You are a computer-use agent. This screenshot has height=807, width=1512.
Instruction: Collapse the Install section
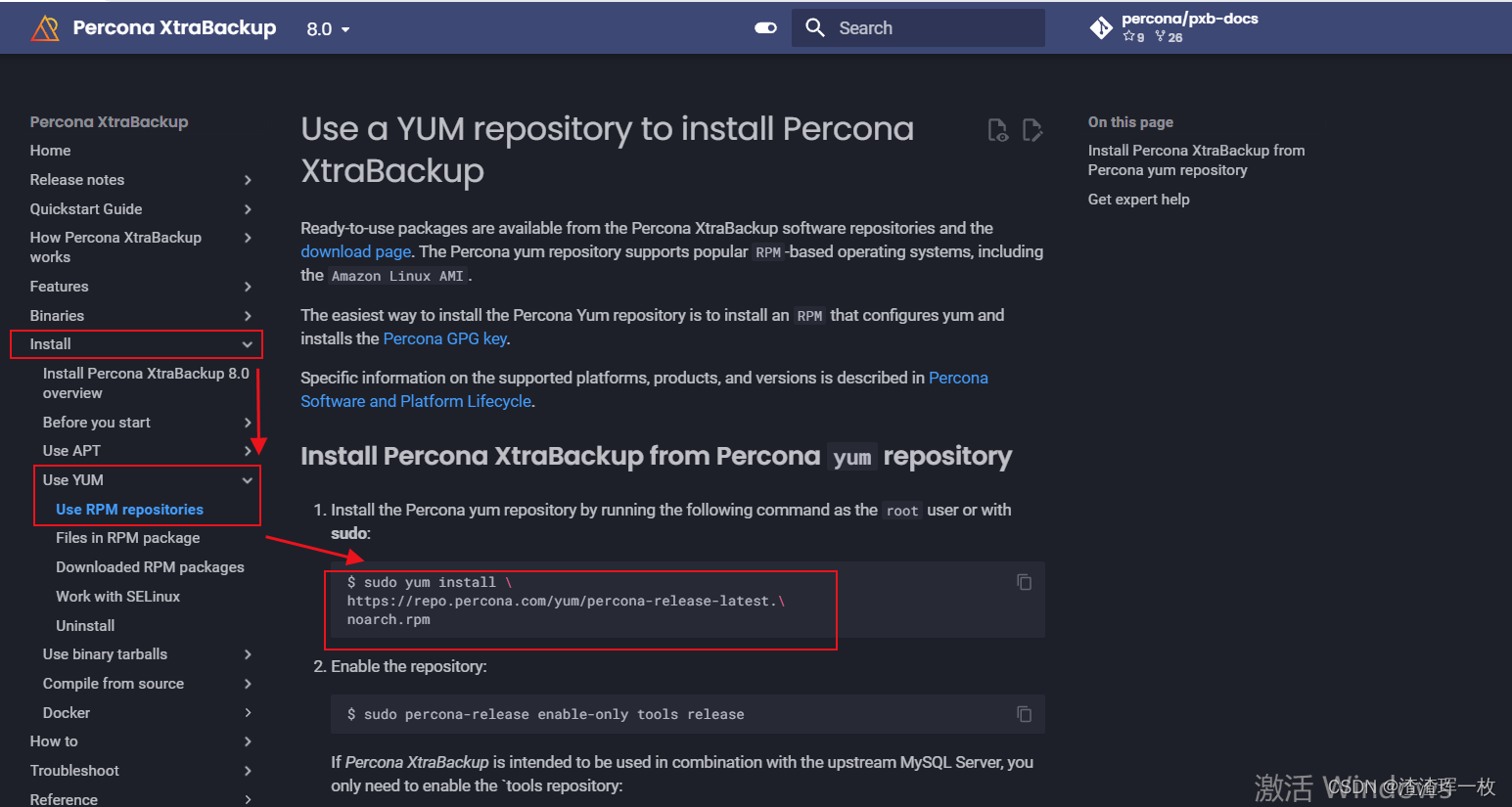248,344
